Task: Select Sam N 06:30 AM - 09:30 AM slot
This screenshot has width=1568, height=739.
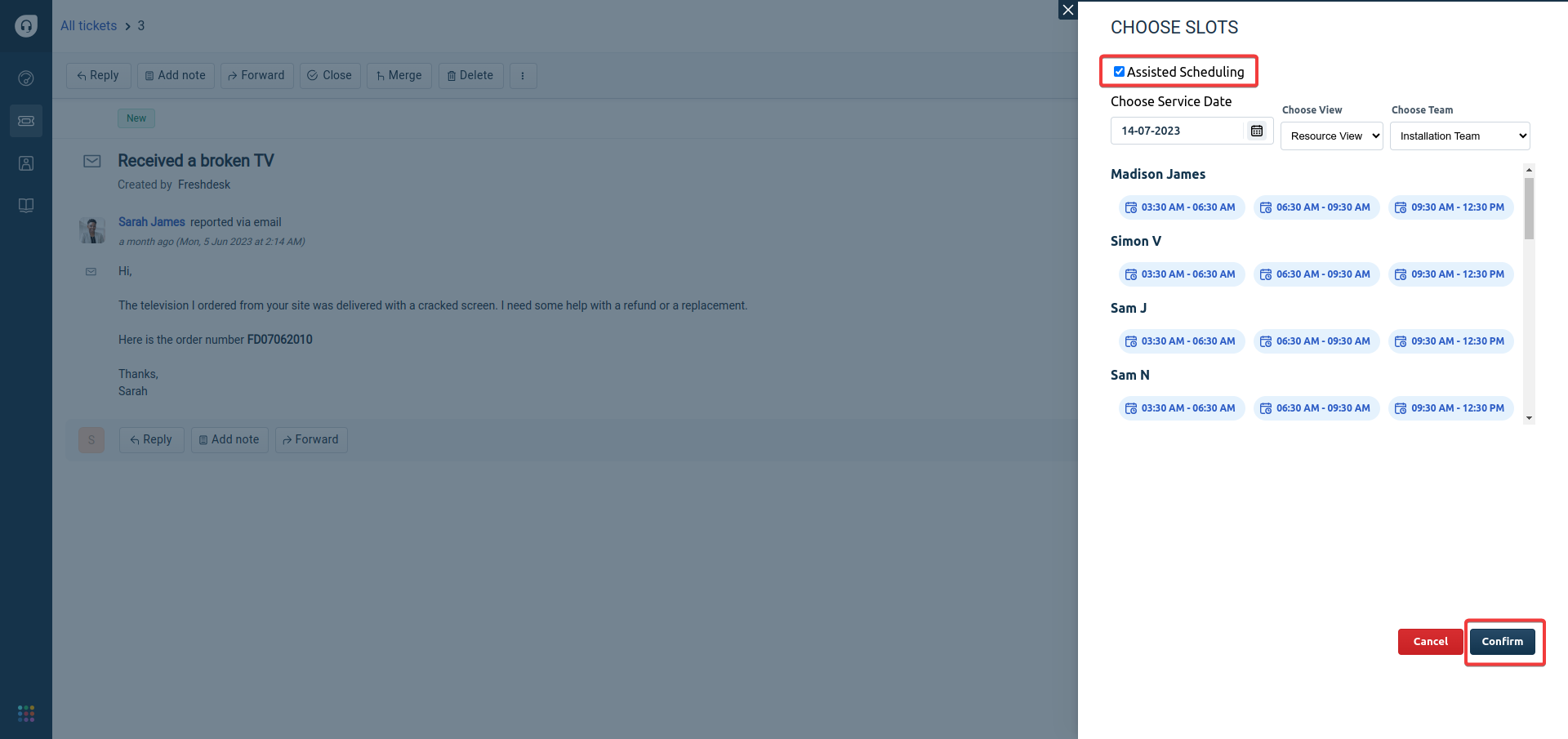Action: pyautogui.click(x=1316, y=408)
